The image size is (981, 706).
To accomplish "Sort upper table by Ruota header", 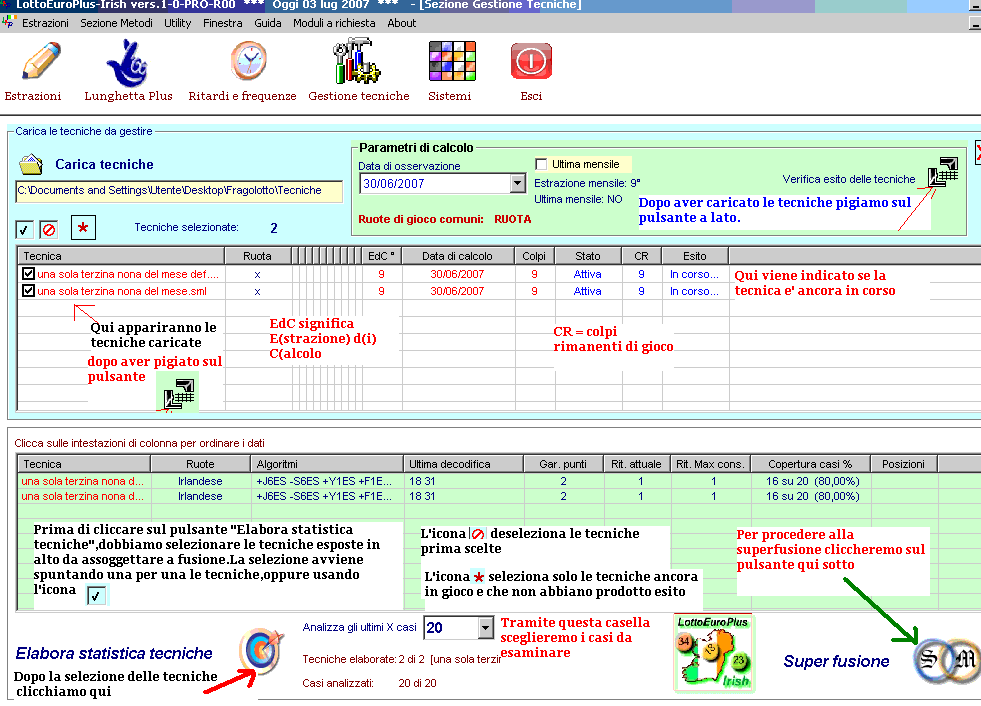I will [x=258, y=256].
